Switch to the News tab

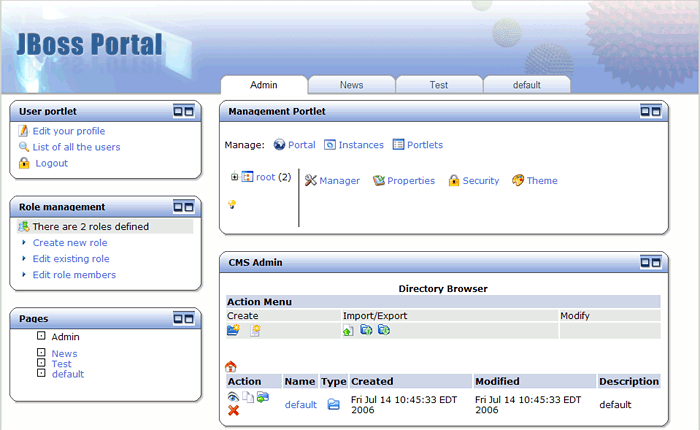[351, 85]
